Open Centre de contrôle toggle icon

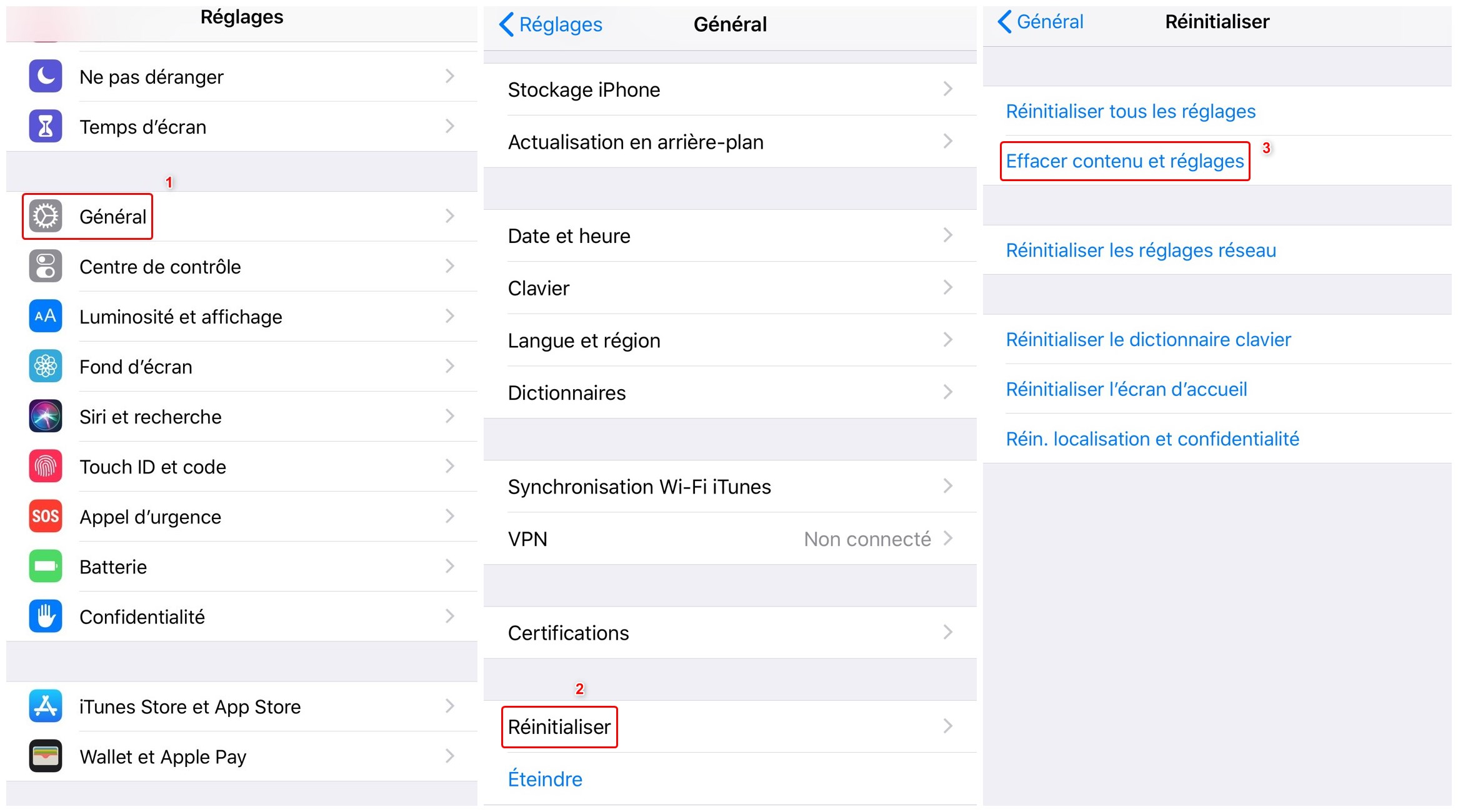(46, 266)
